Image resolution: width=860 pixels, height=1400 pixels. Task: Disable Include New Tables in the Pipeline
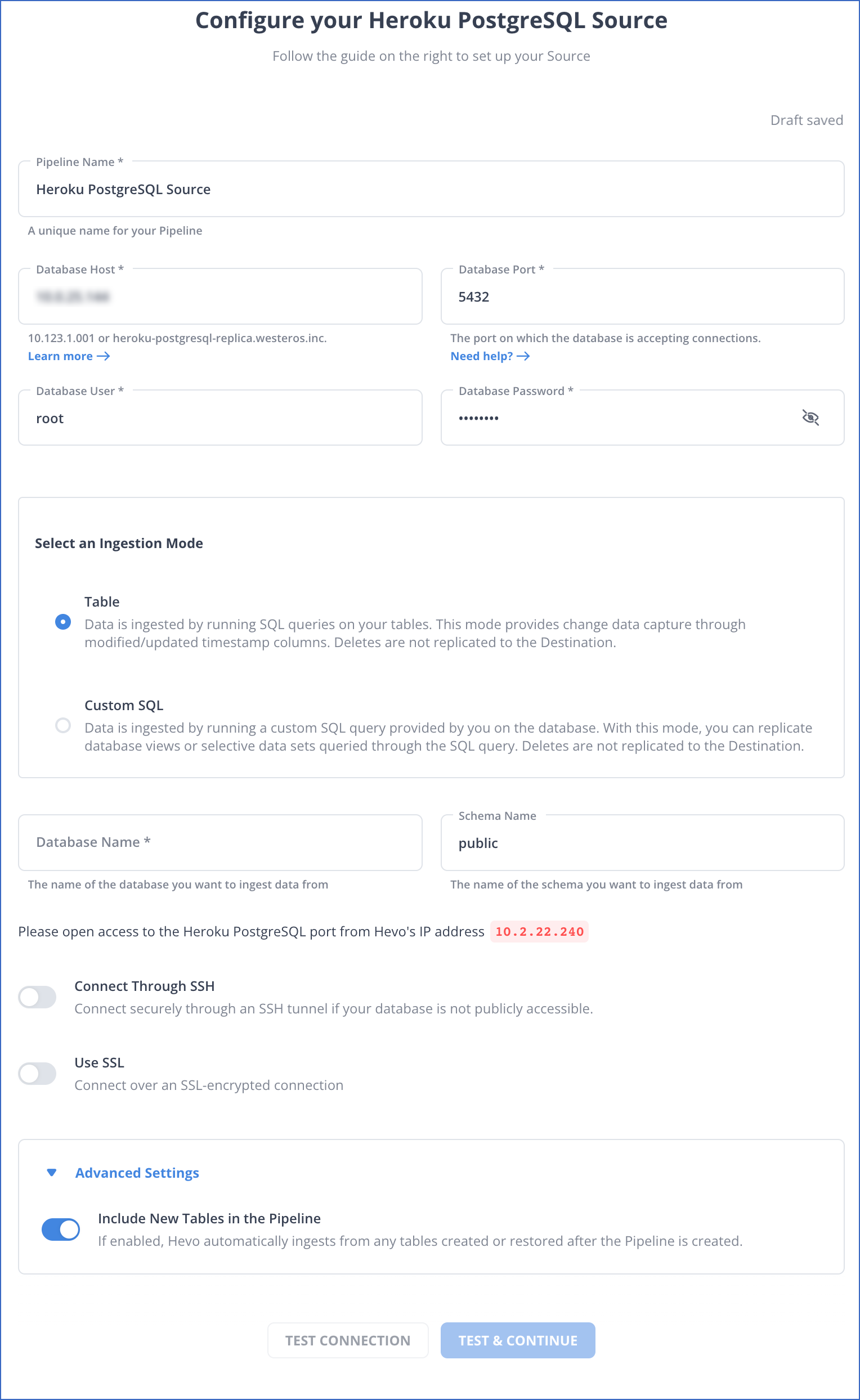click(x=61, y=1230)
